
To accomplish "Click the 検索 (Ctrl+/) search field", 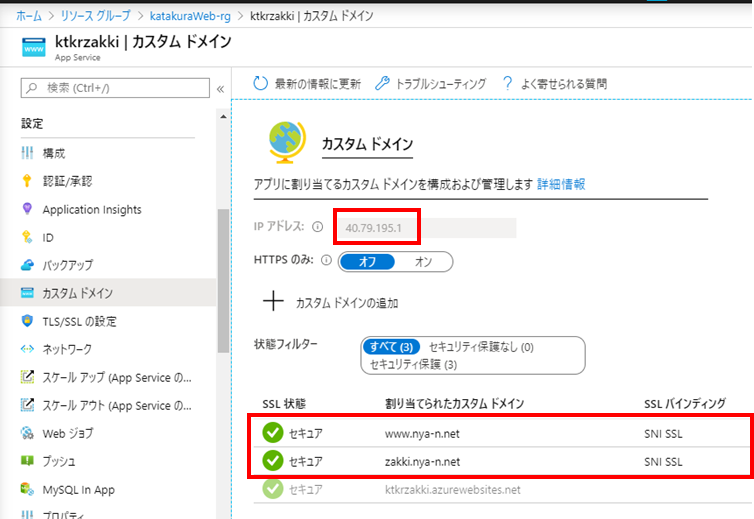I will (115, 88).
